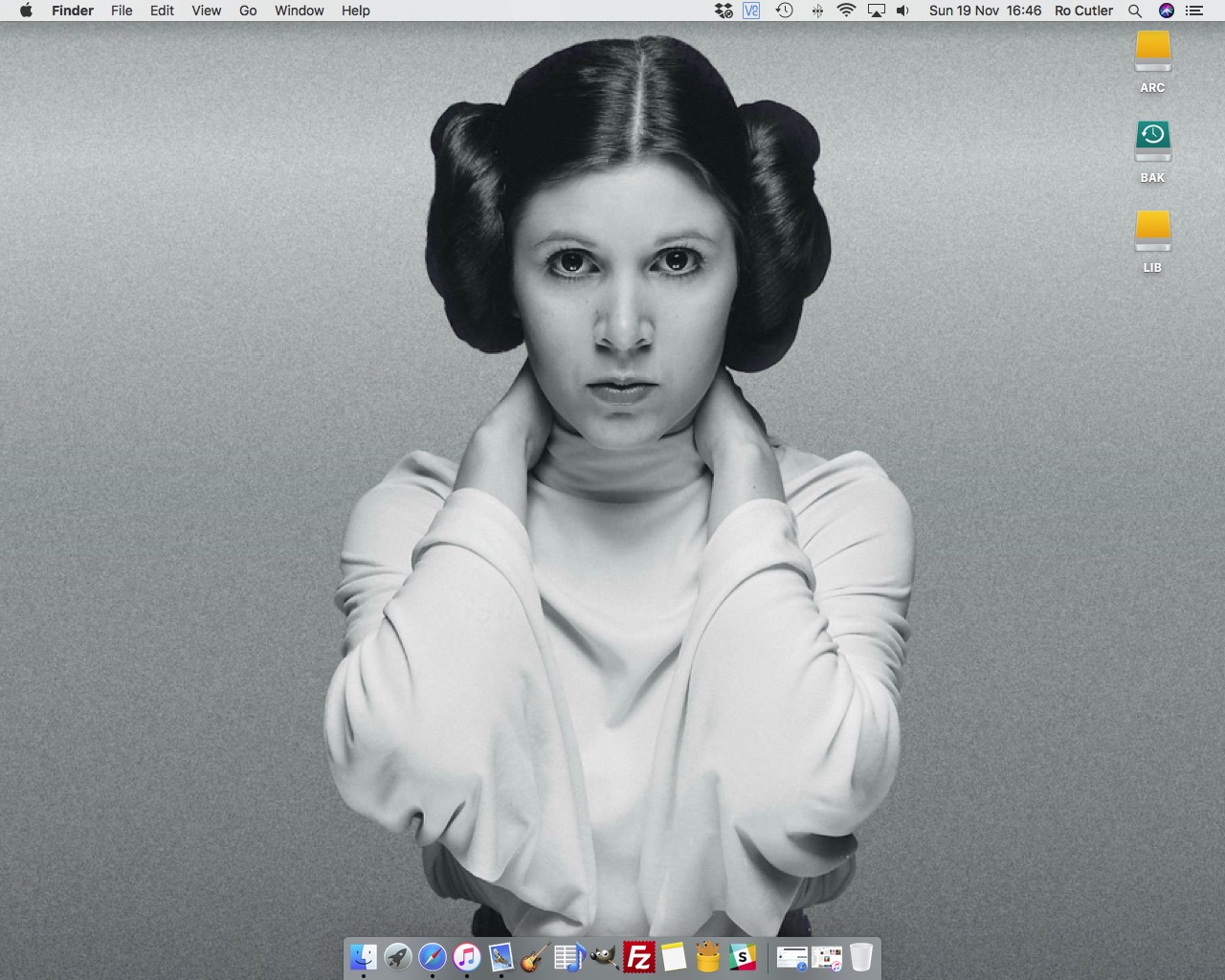Image resolution: width=1225 pixels, height=980 pixels.
Task: Restore the minimized Safari window in Dock
Action: point(792,957)
